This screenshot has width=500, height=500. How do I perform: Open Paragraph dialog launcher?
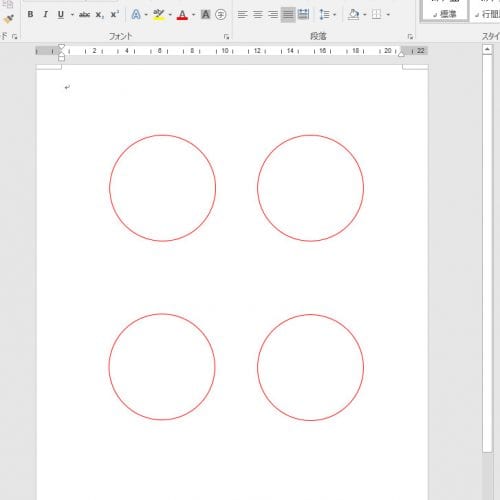point(410,37)
